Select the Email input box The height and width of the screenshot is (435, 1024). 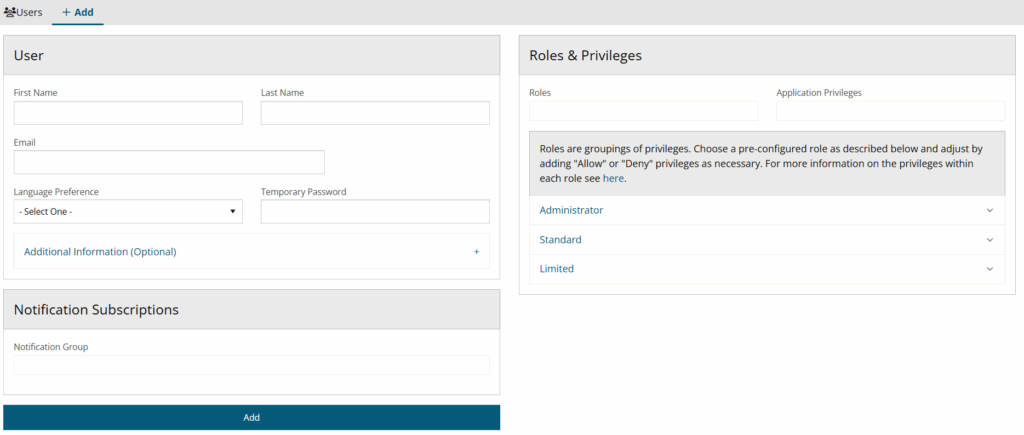[169, 162]
